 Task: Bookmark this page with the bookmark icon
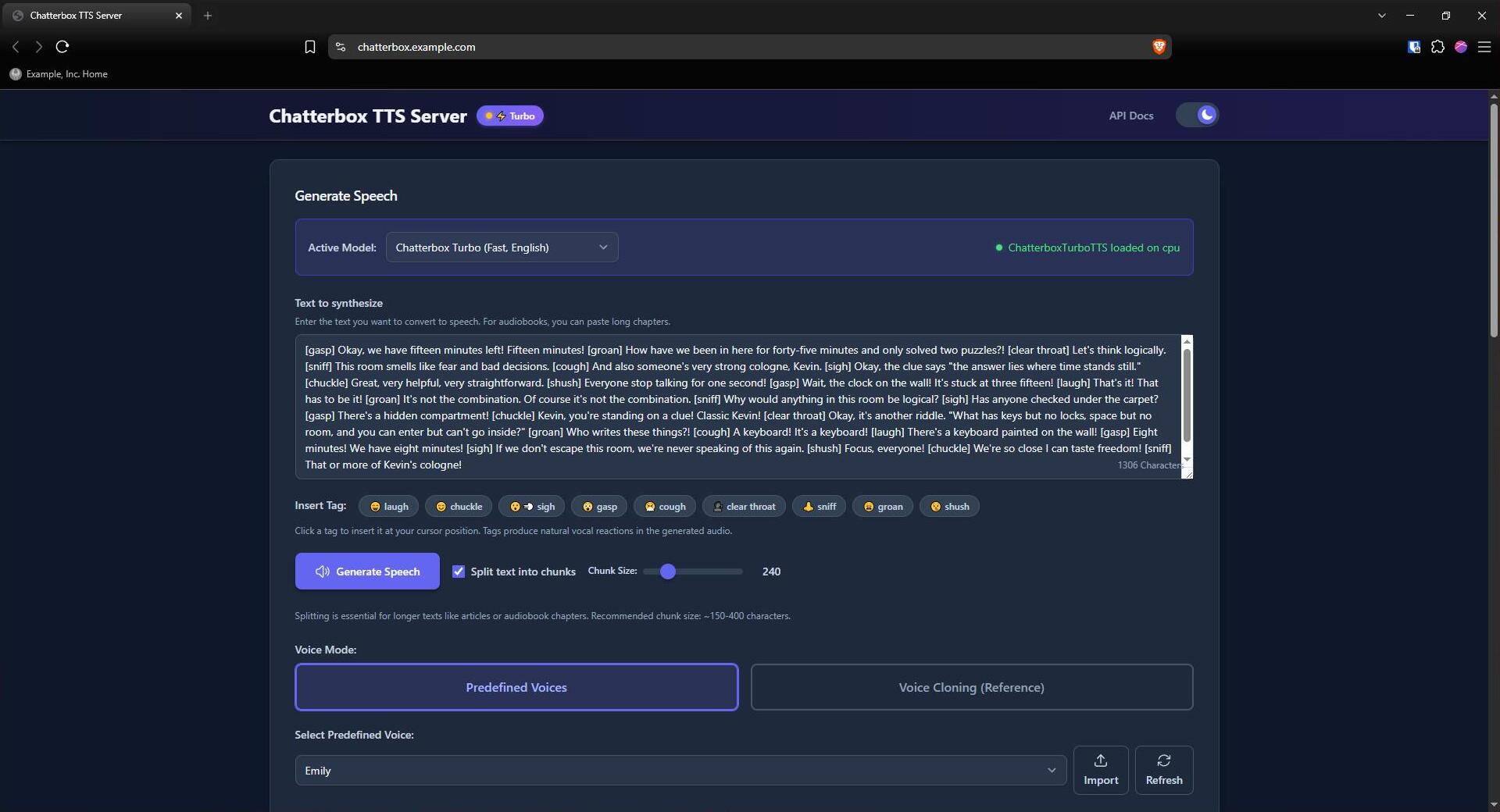[310, 47]
